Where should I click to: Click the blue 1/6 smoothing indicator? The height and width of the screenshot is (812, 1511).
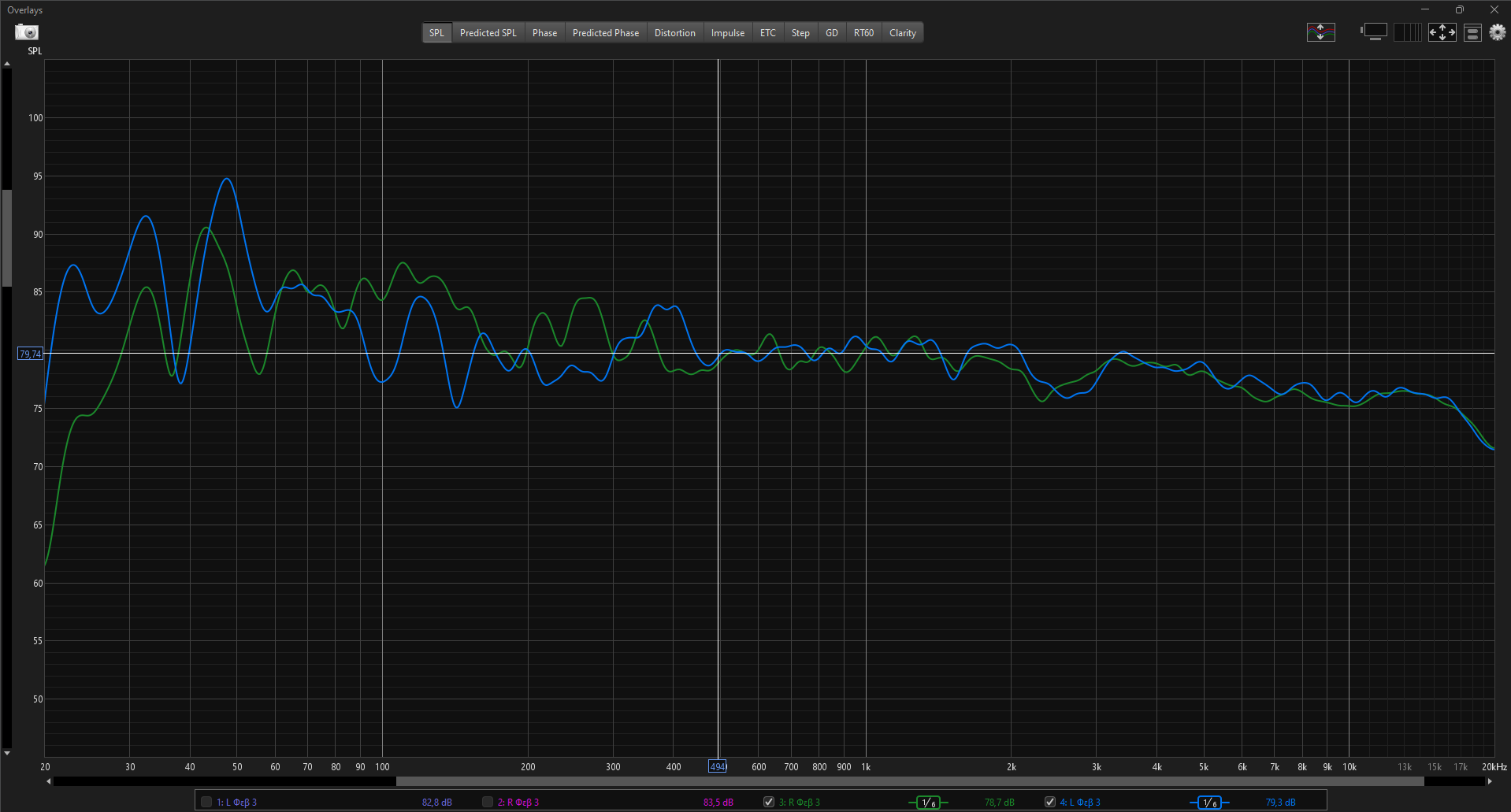(1209, 803)
